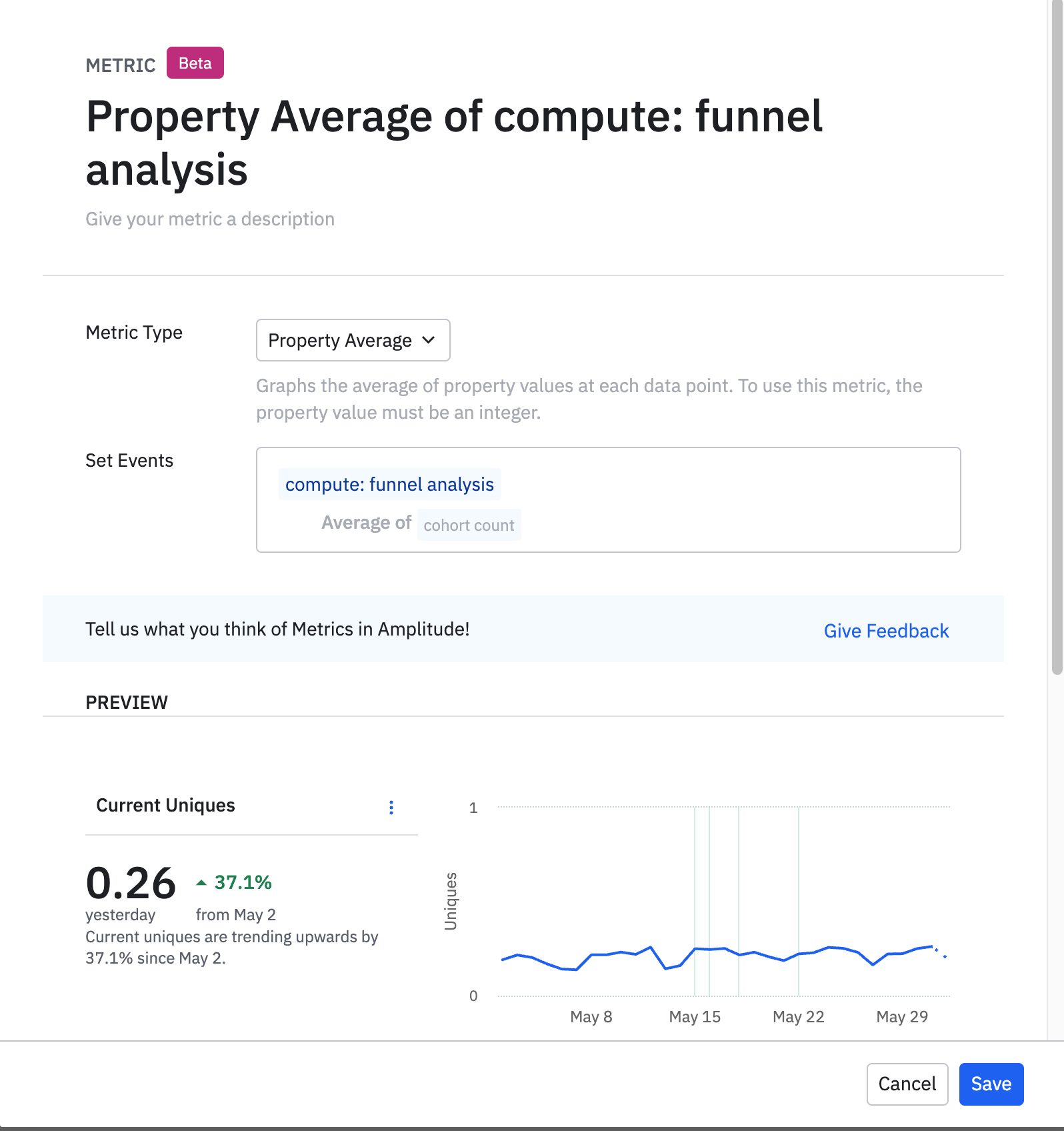Click the May 22 vertical marker in chart
Viewport: 1064px width, 1131px height.
799,902
